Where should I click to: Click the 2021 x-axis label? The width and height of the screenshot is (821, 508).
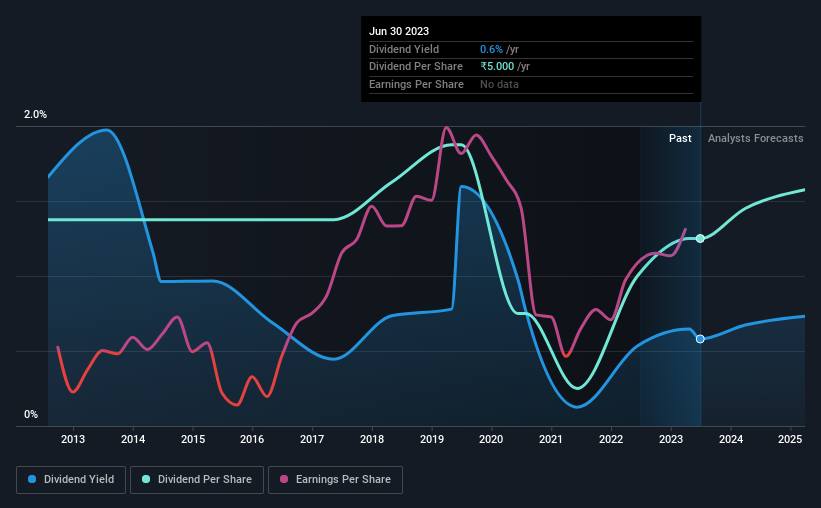click(551, 439)
